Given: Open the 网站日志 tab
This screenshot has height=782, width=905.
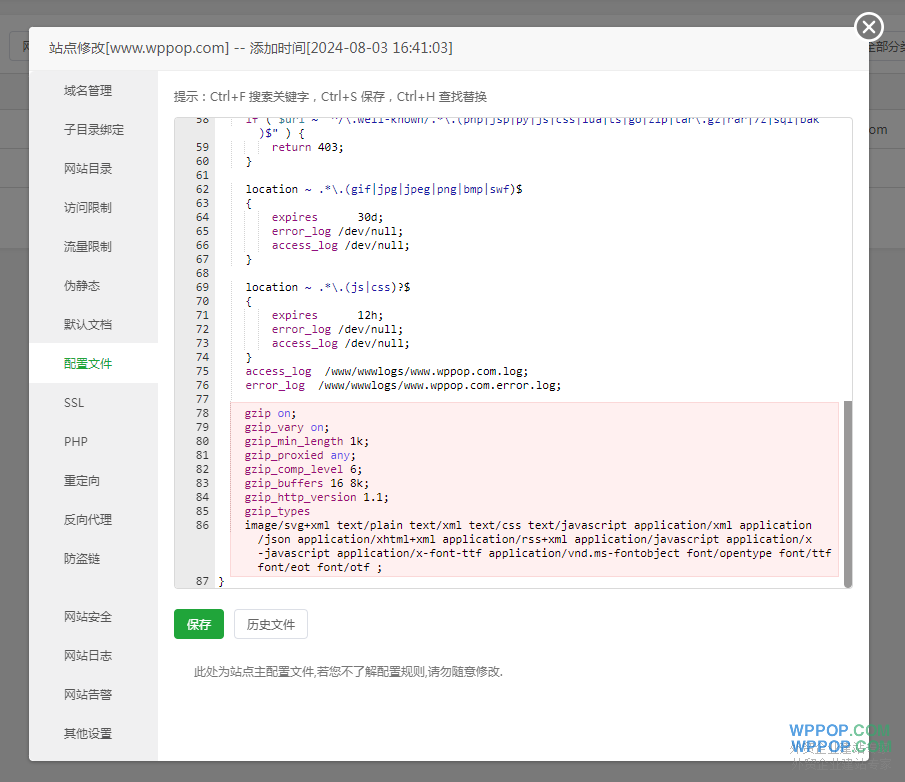Looking at the screenshot, I should (x=88, y=656).
